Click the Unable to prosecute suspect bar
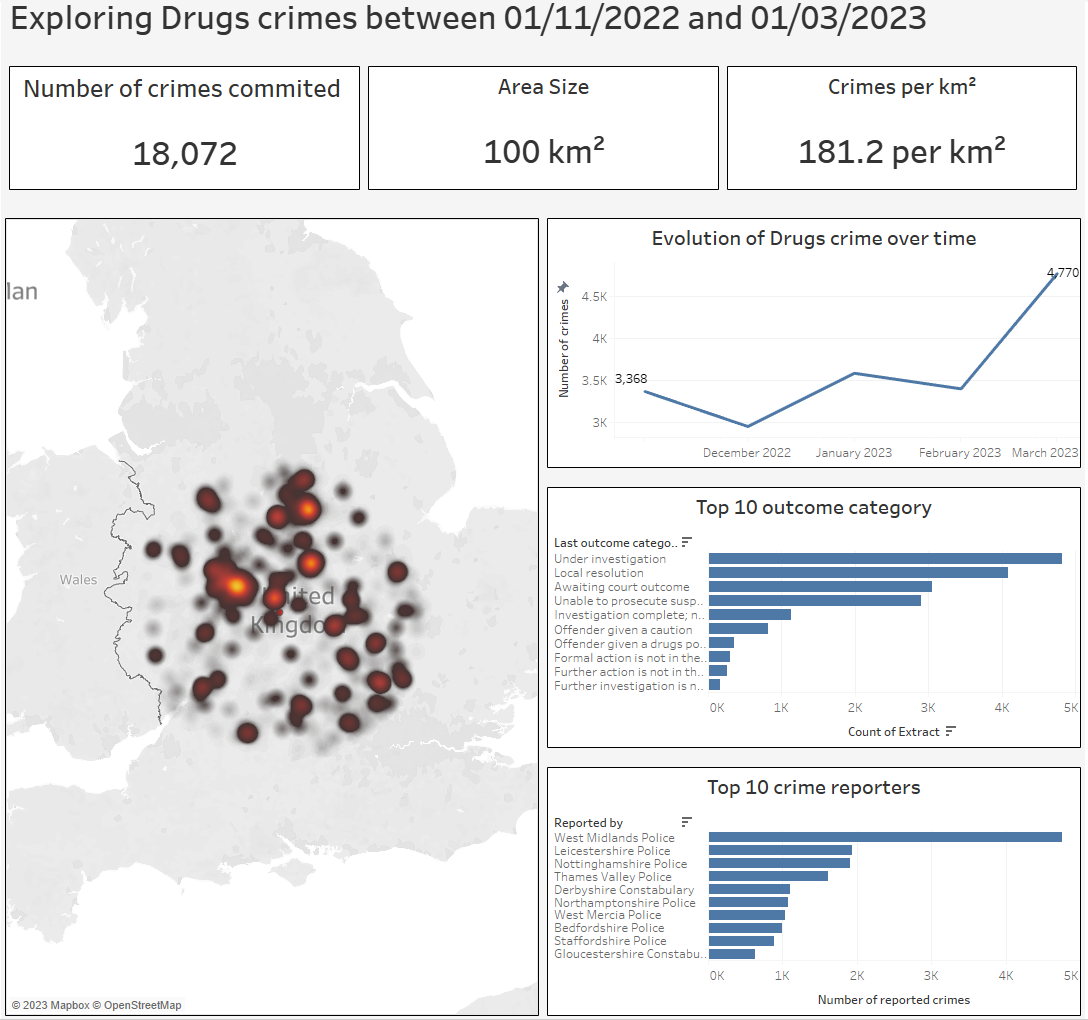Screen dimensions: 1088x1020 (x=815, y=601)
